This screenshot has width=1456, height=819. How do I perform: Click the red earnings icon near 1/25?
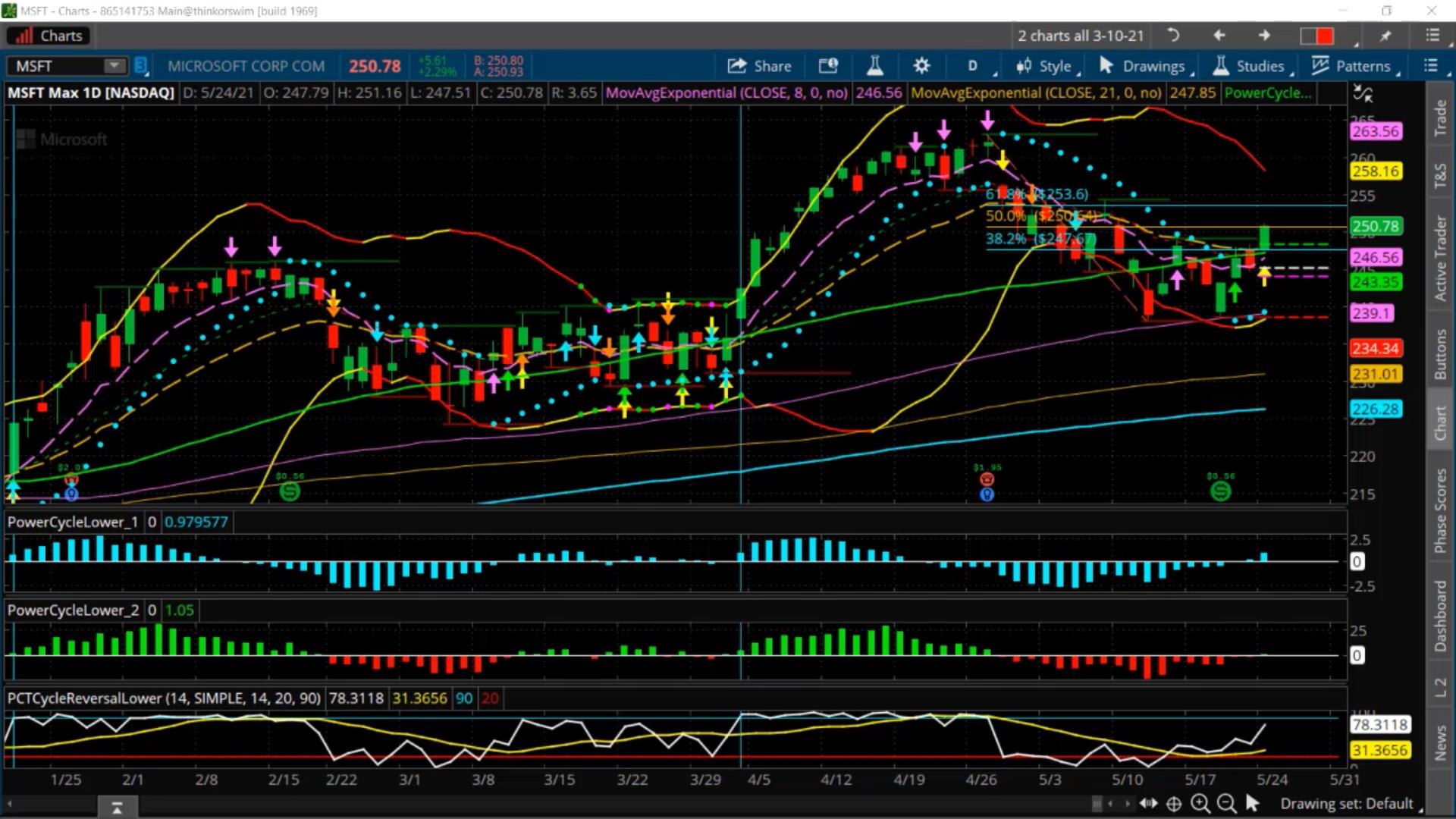71,479
